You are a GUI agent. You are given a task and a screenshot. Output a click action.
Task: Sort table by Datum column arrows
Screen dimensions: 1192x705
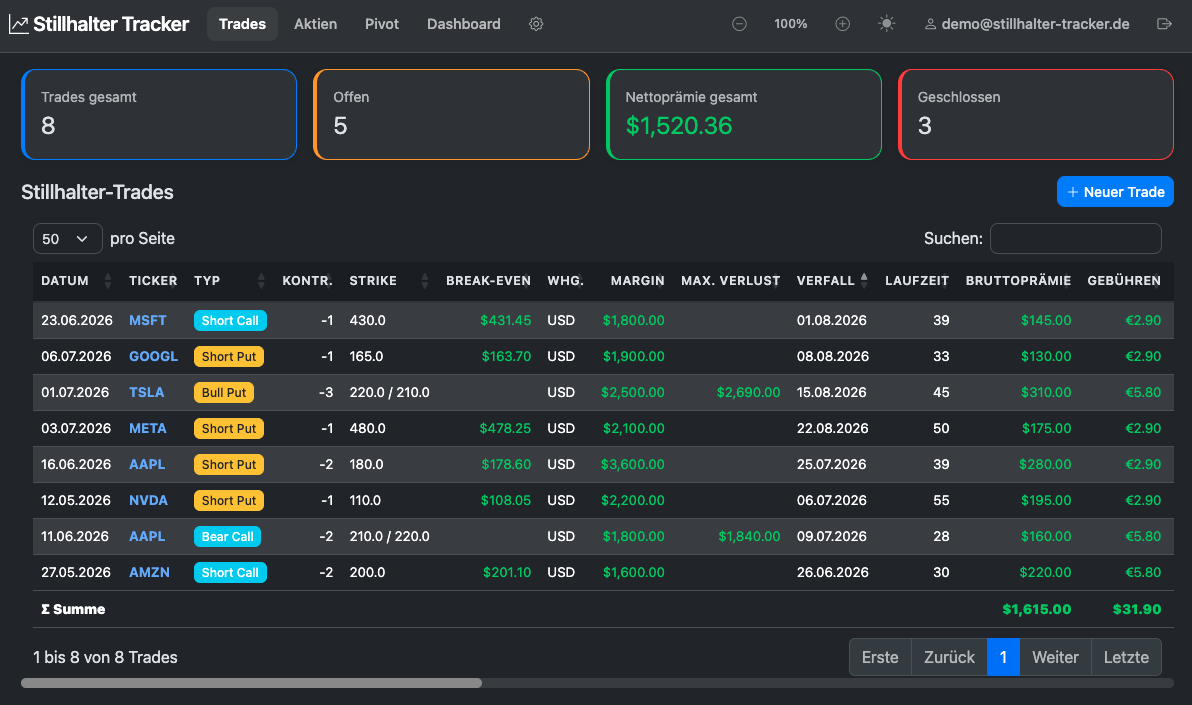coord(107,281)
